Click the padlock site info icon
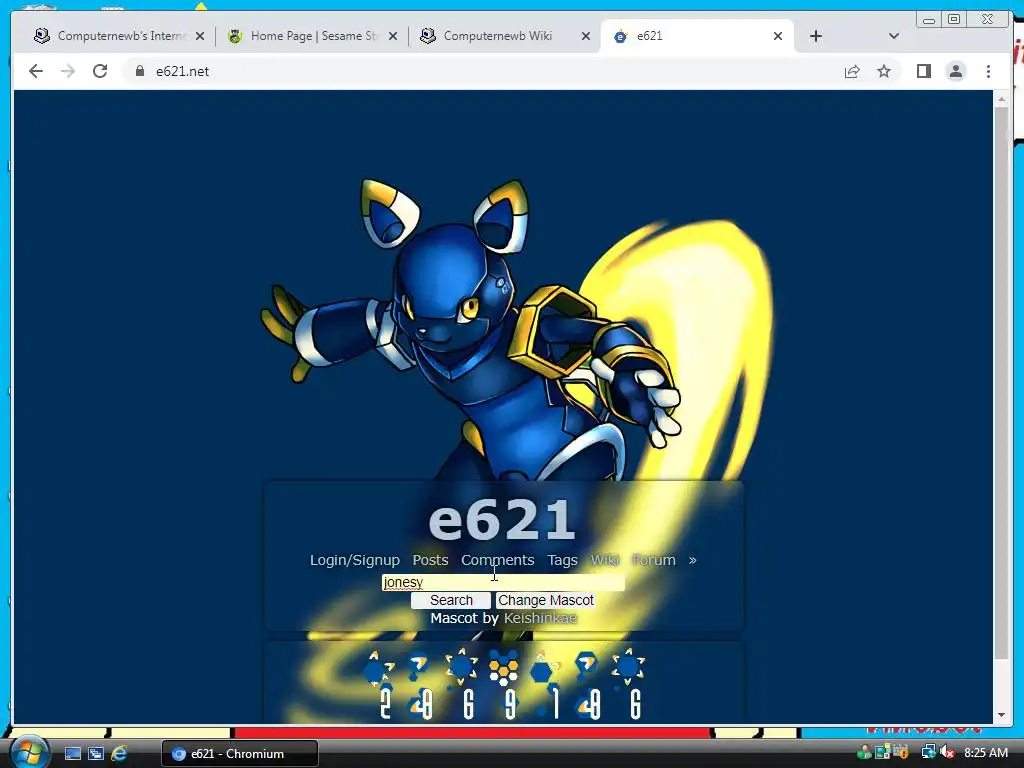 139,71
